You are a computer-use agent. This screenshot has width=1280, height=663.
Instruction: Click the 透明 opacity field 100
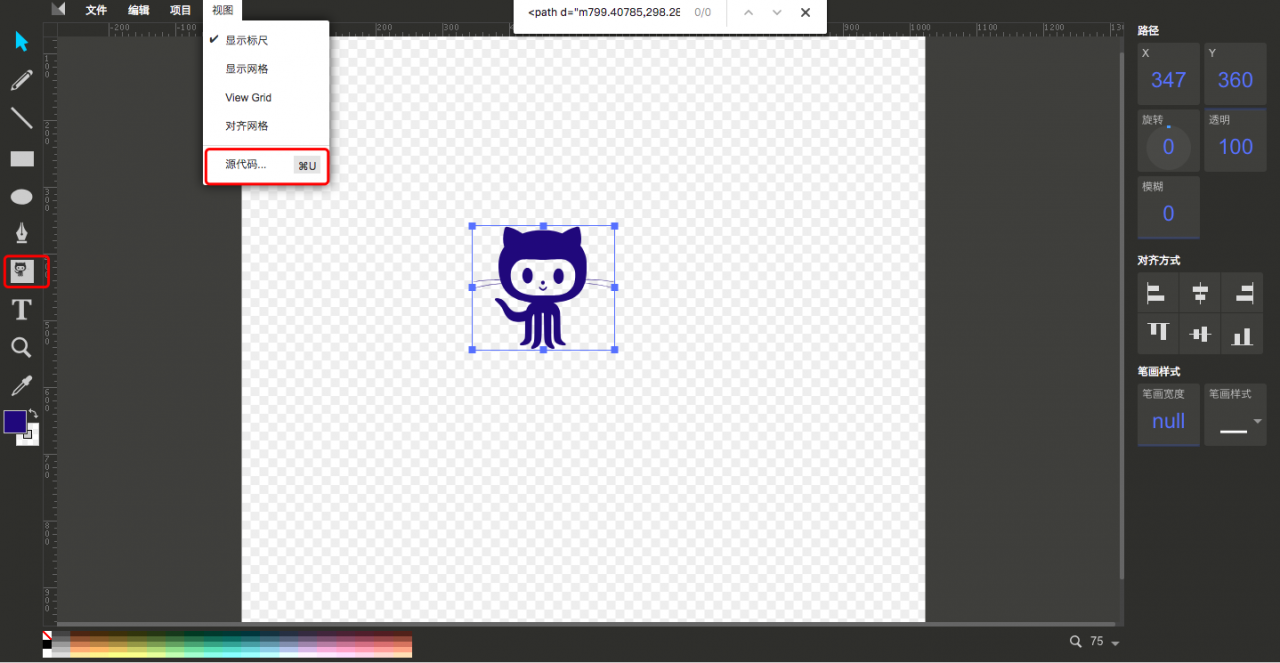click(1236, 140)
